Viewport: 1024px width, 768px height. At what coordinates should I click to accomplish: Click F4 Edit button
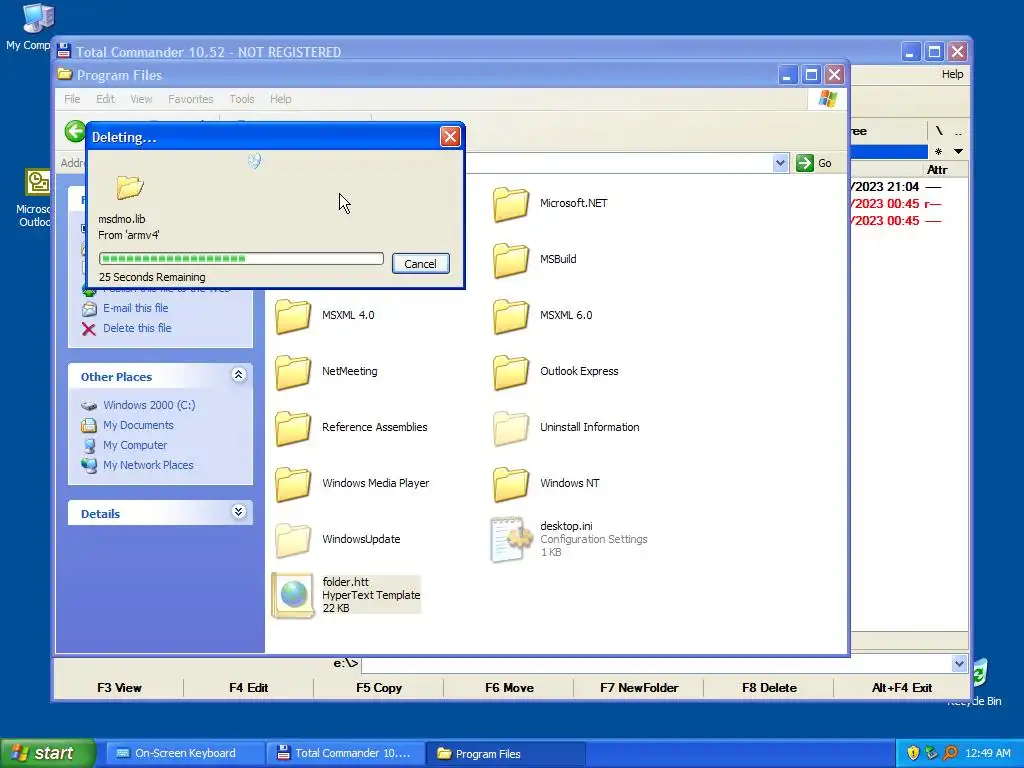[249, 688]
